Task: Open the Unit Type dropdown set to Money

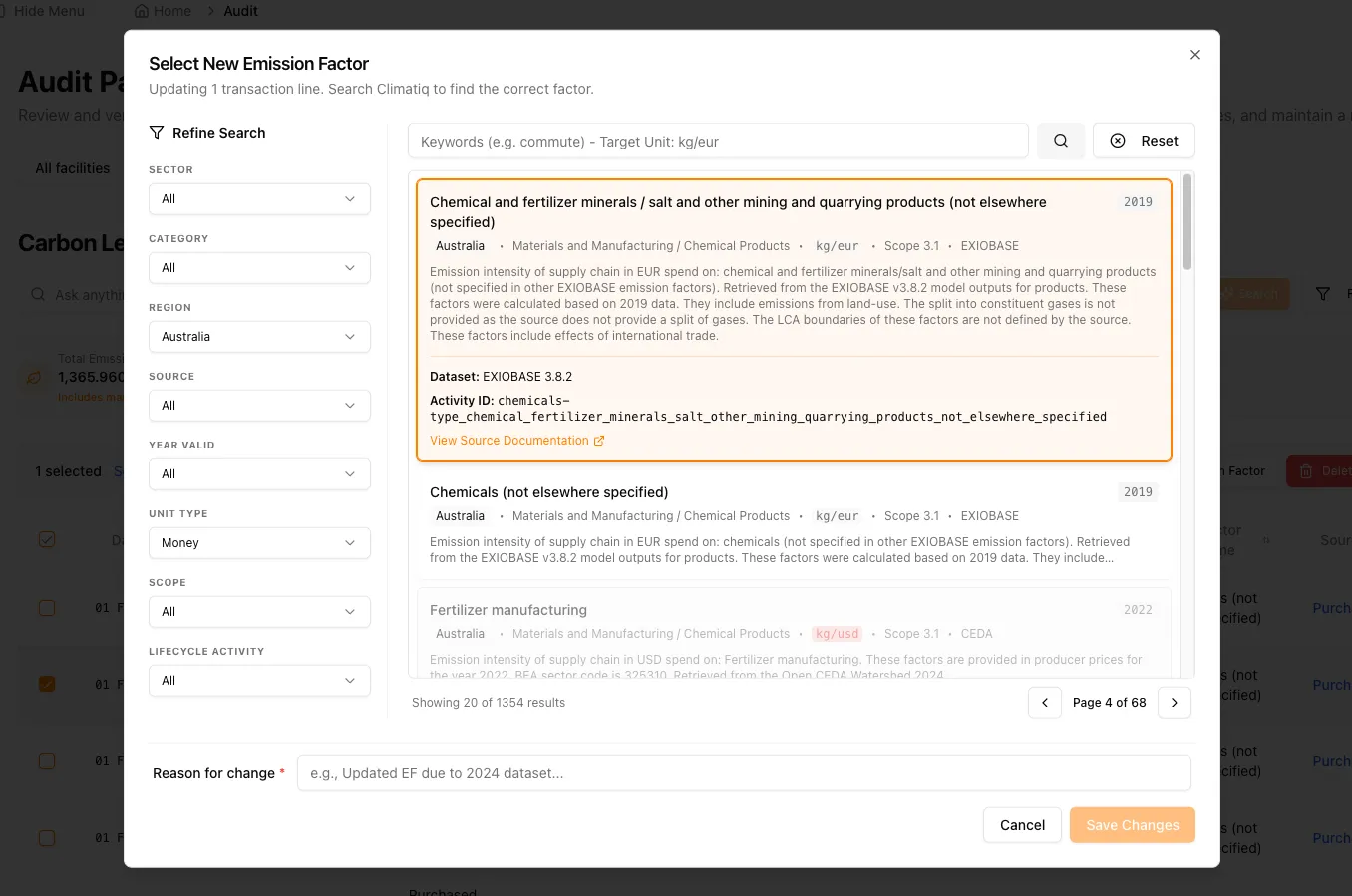Action: (259, 542)
